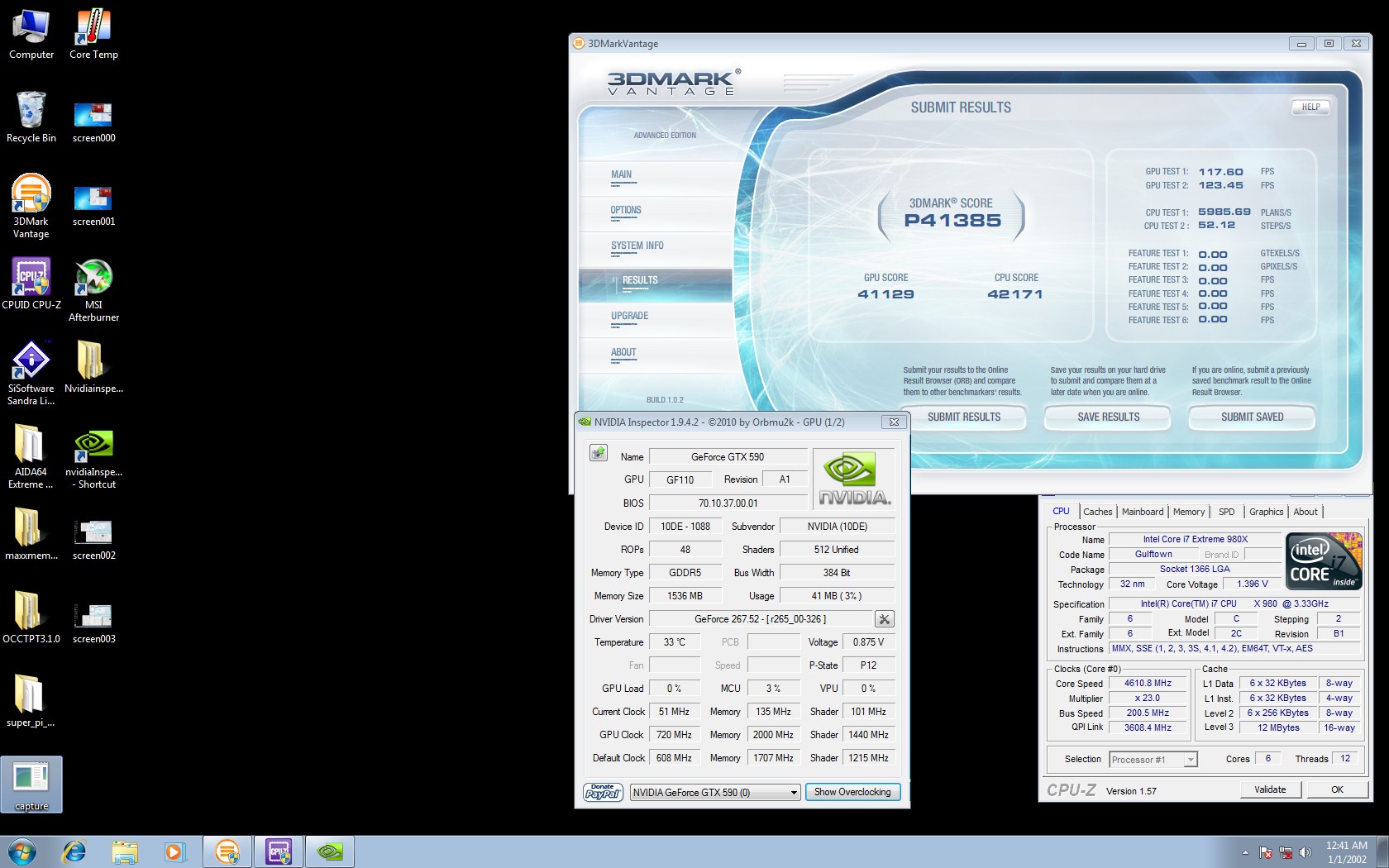The image size is (1389, 868).
Task: Show hidden system tray icons
Action: coord(1244,852)
